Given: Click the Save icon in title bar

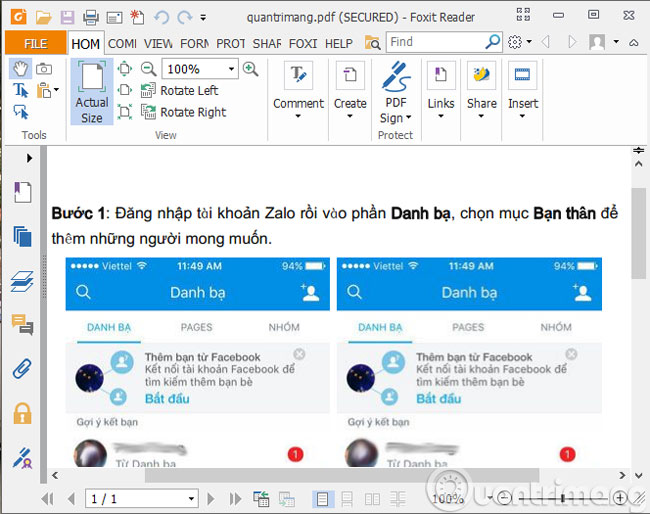Looking at the screenshot, I should click(67, 17).
